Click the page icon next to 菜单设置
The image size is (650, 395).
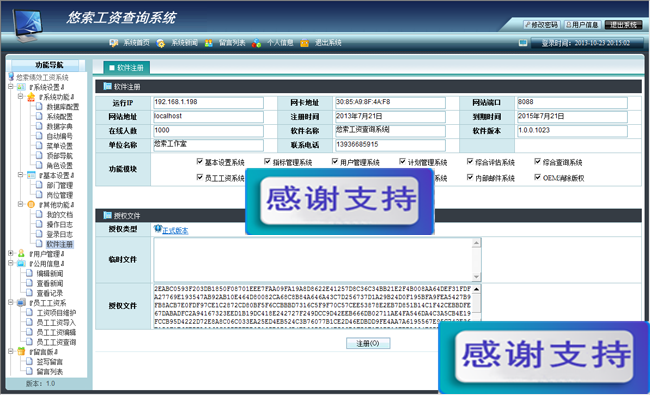pyautogui.click(x=39, y=145)
